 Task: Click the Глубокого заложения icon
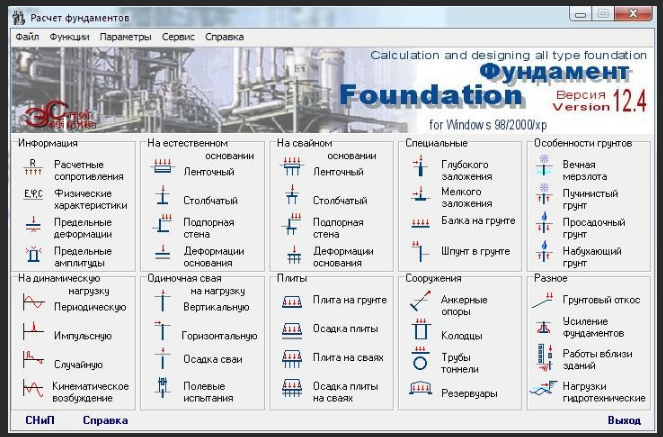[419, 166]
